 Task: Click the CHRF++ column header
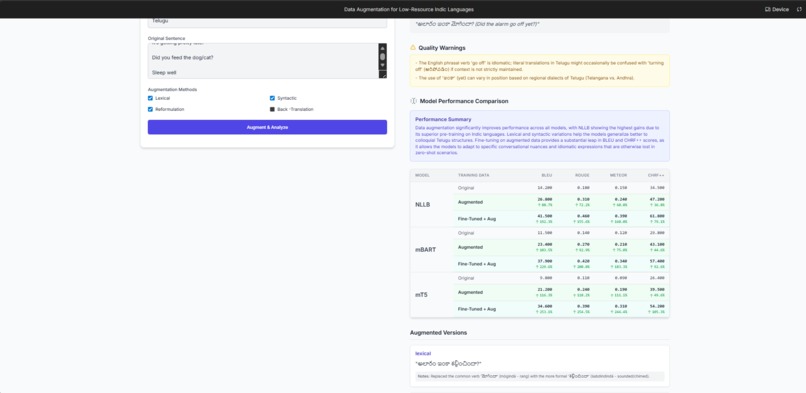[655, 175]
